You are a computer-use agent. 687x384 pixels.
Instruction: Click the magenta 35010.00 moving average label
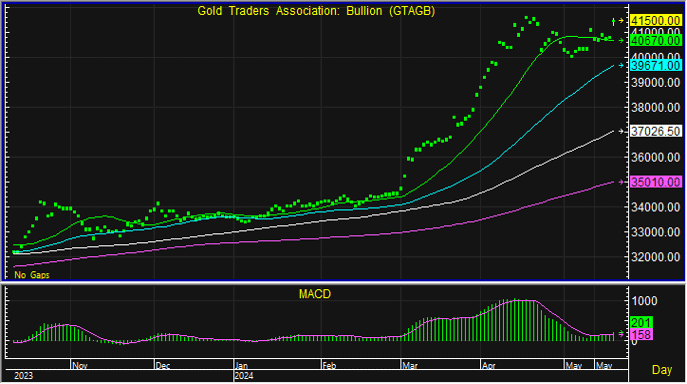pyautogui.click(x=655, y=182)
